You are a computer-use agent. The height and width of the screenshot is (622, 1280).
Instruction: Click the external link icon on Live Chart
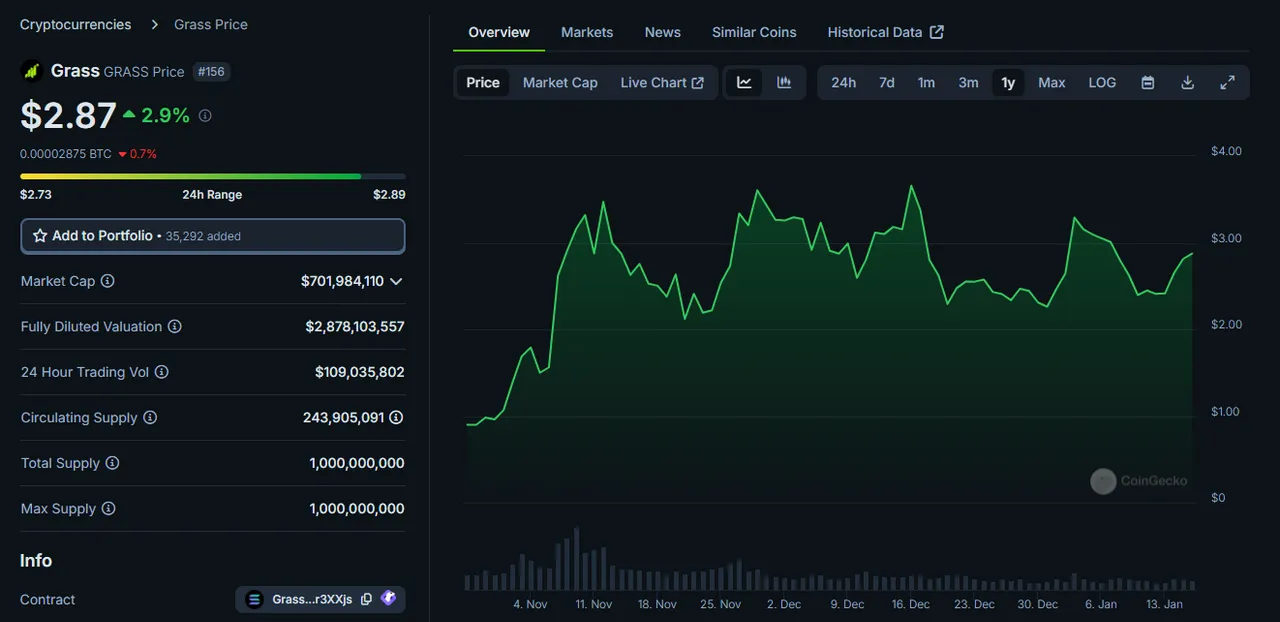point(698,83)
